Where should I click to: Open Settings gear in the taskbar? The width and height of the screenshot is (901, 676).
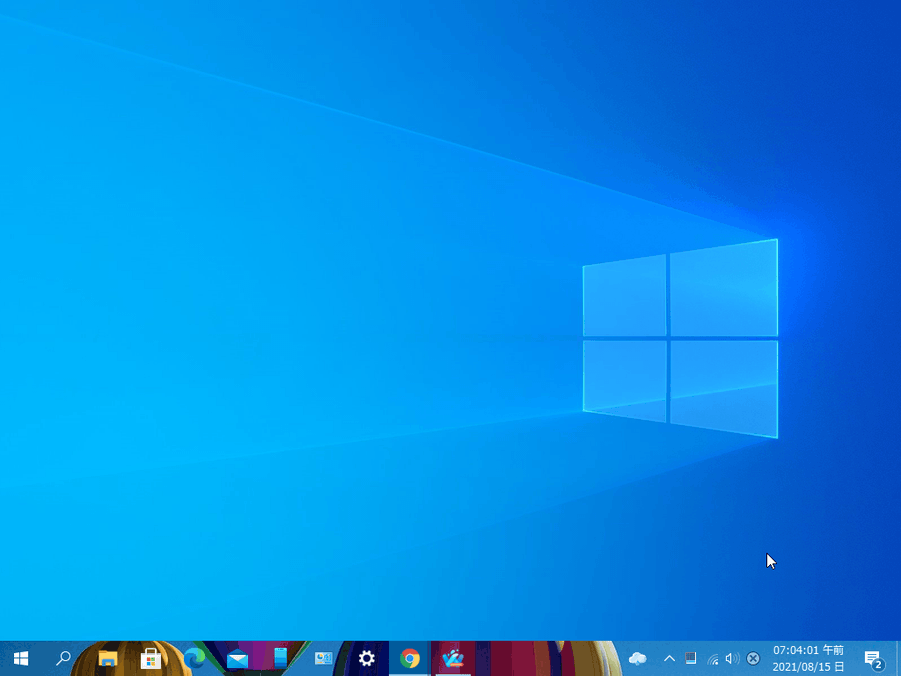point(367,658)
